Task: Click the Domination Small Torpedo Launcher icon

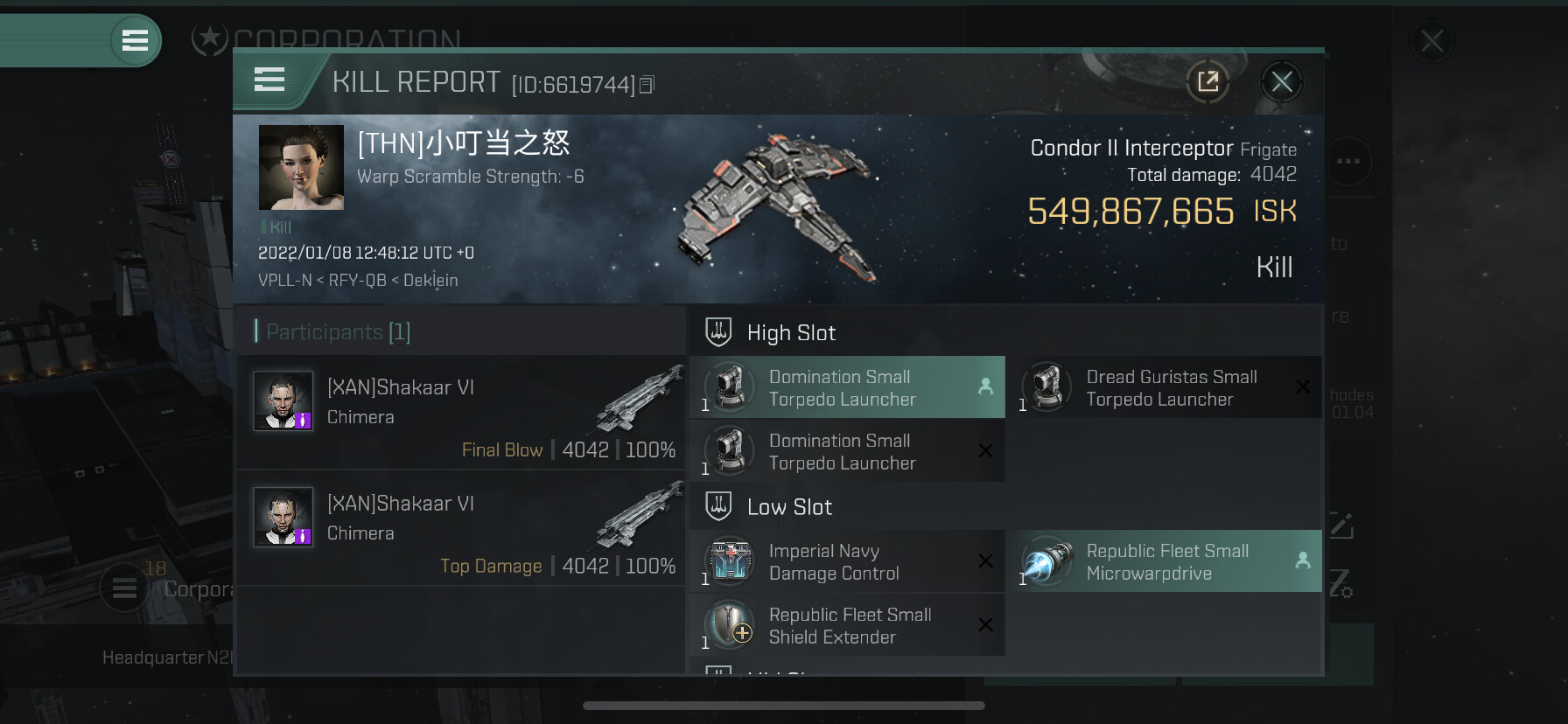Action: pyautogui.click(x=729, y=386)
